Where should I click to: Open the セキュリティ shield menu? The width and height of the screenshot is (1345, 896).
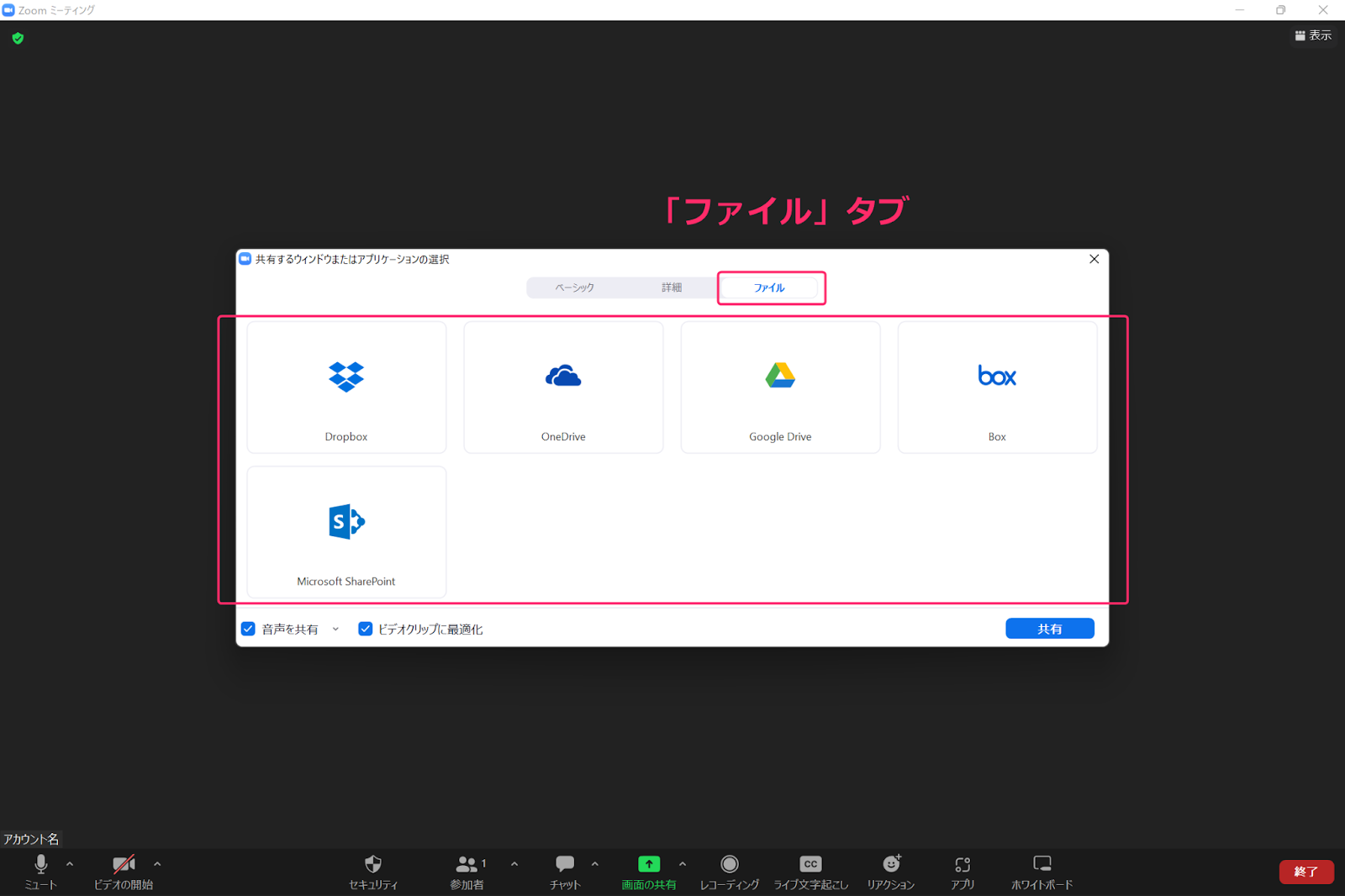point(373,872)
